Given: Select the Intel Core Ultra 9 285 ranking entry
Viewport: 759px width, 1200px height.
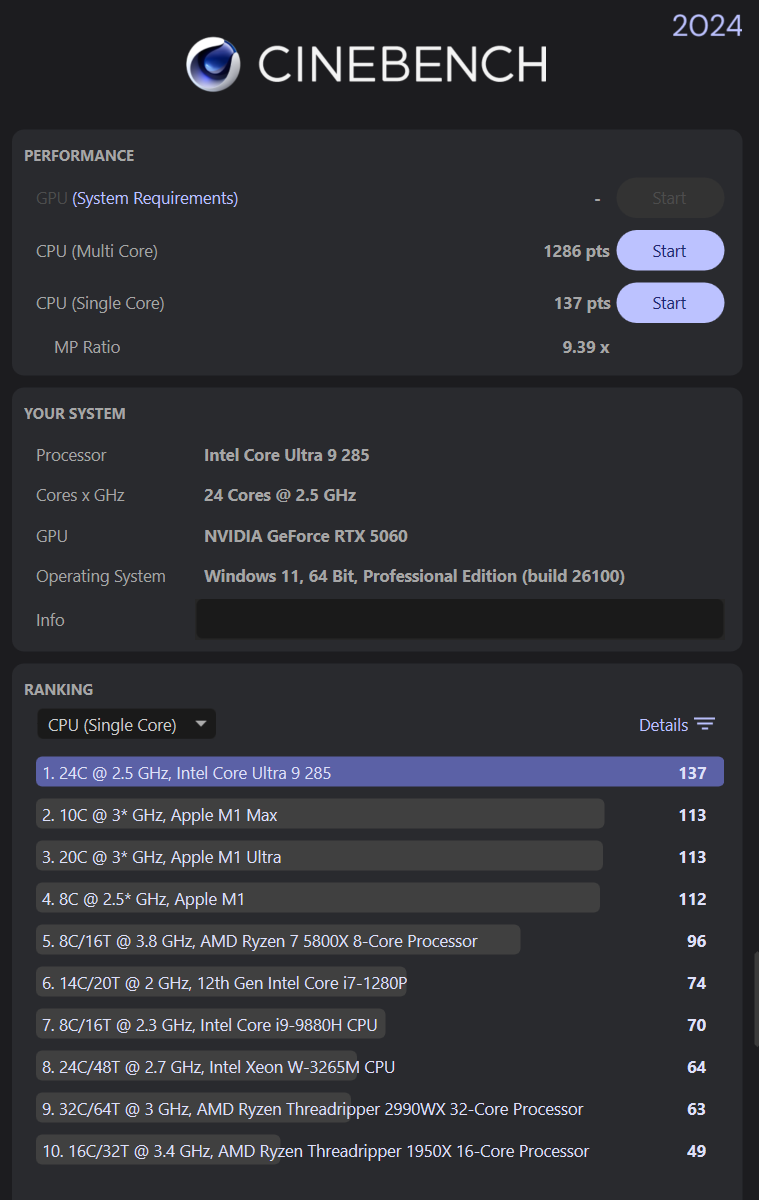Looking at the screenshot, I should point(379,773).
